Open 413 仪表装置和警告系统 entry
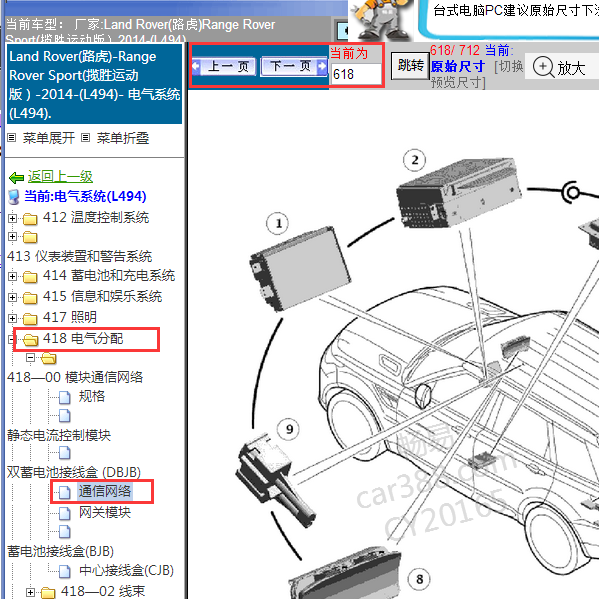 pos(79,256)
